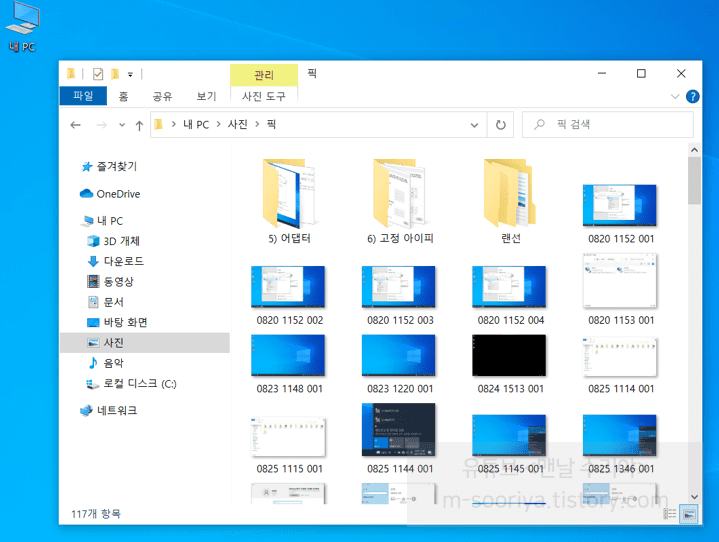Open the 사진 도구 ribbon tab
Image resolution: width=719 pixels, height=542 pixels.
pyautogui.click(x=264, y=96)
